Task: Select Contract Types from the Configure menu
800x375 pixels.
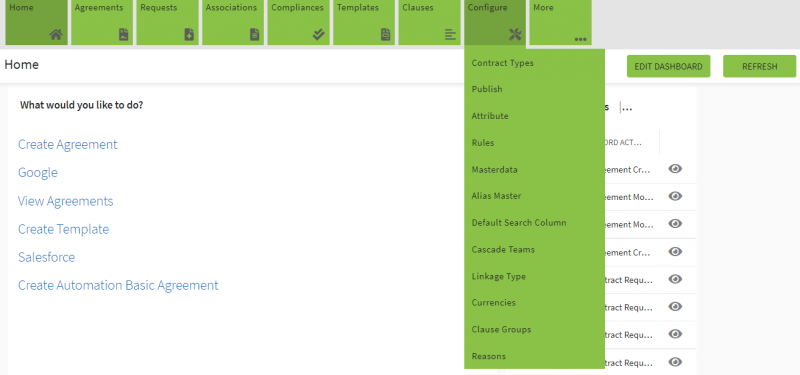Action: (503, 63)
